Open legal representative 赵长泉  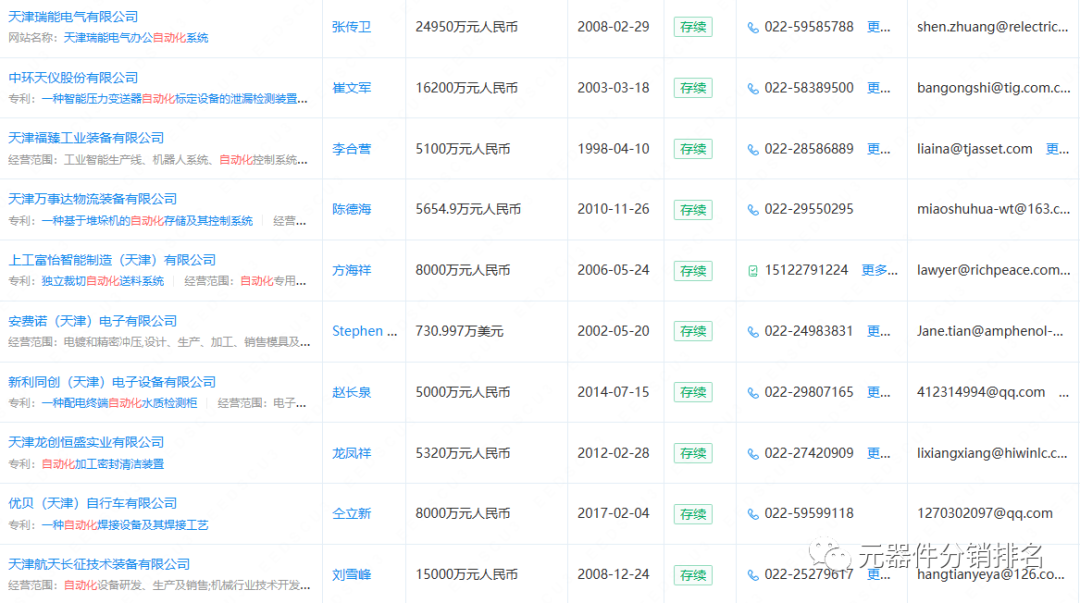click(x=351, y=392)
